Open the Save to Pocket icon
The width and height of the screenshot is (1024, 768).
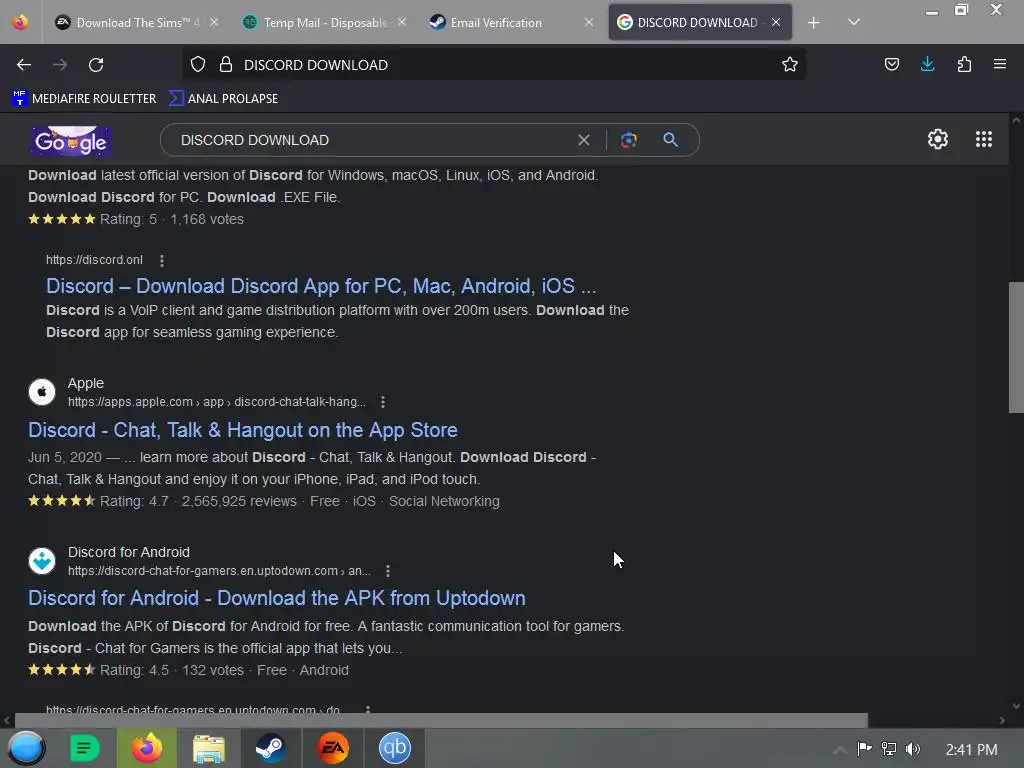point(891,64)
